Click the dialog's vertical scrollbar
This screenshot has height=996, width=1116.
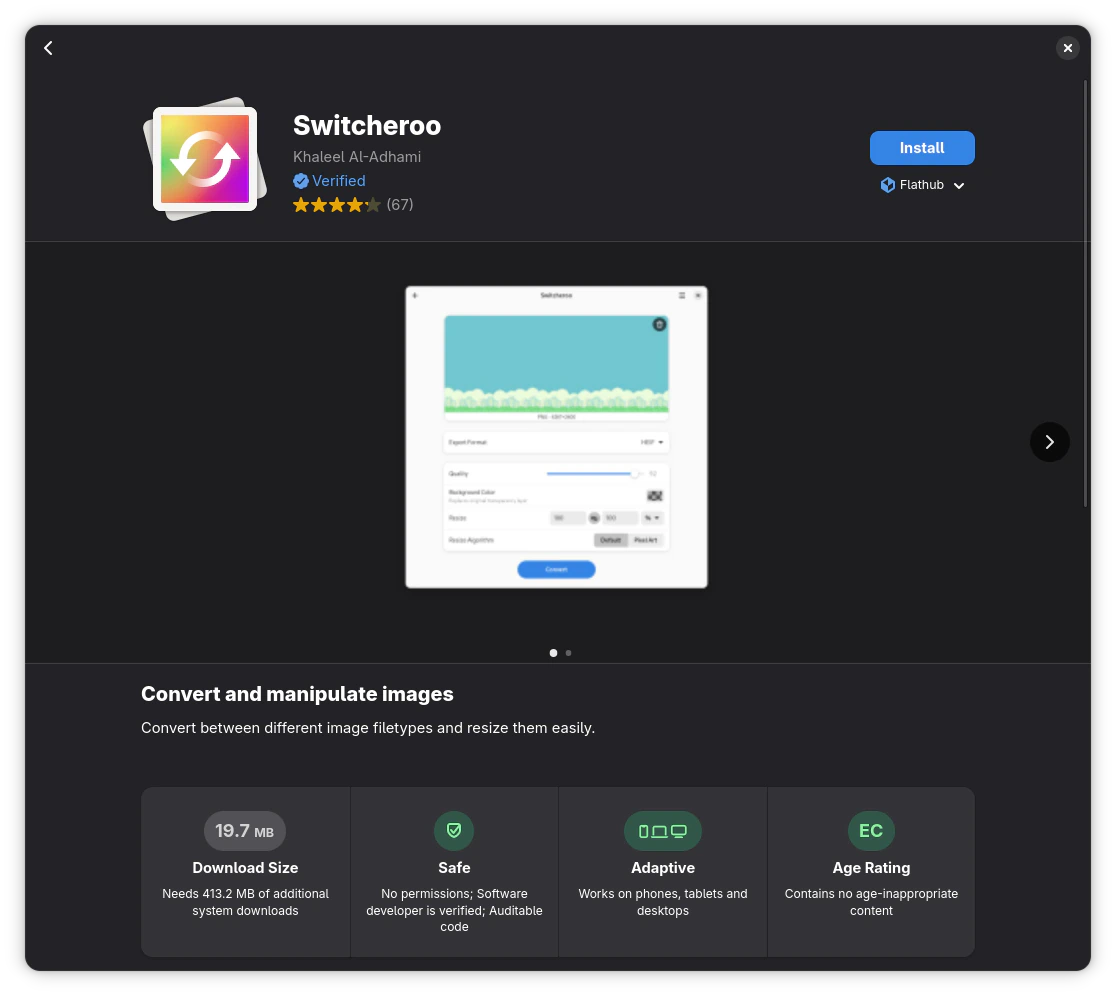click(x=1085, y=293)
